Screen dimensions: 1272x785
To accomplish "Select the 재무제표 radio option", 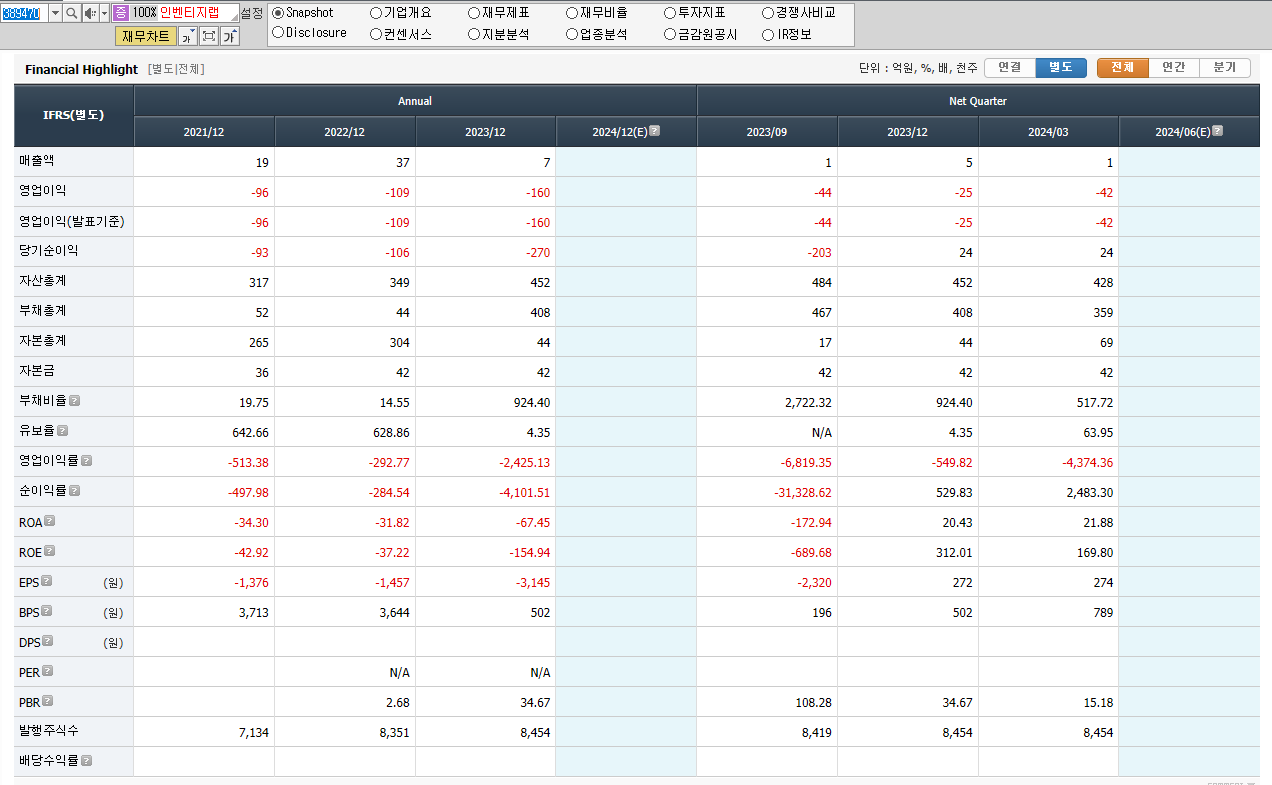I will tap(474, 13).
